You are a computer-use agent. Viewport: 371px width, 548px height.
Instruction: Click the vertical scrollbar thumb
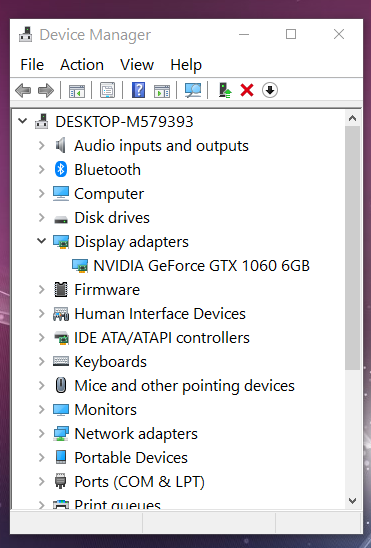[352, 248]
